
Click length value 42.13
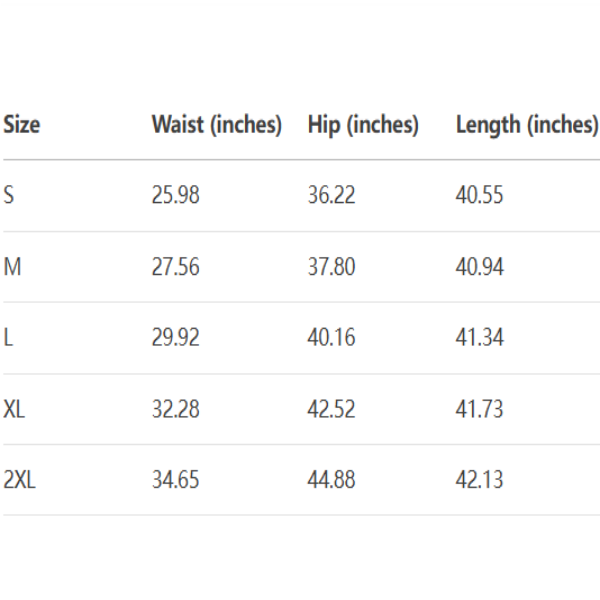(479, 480)
